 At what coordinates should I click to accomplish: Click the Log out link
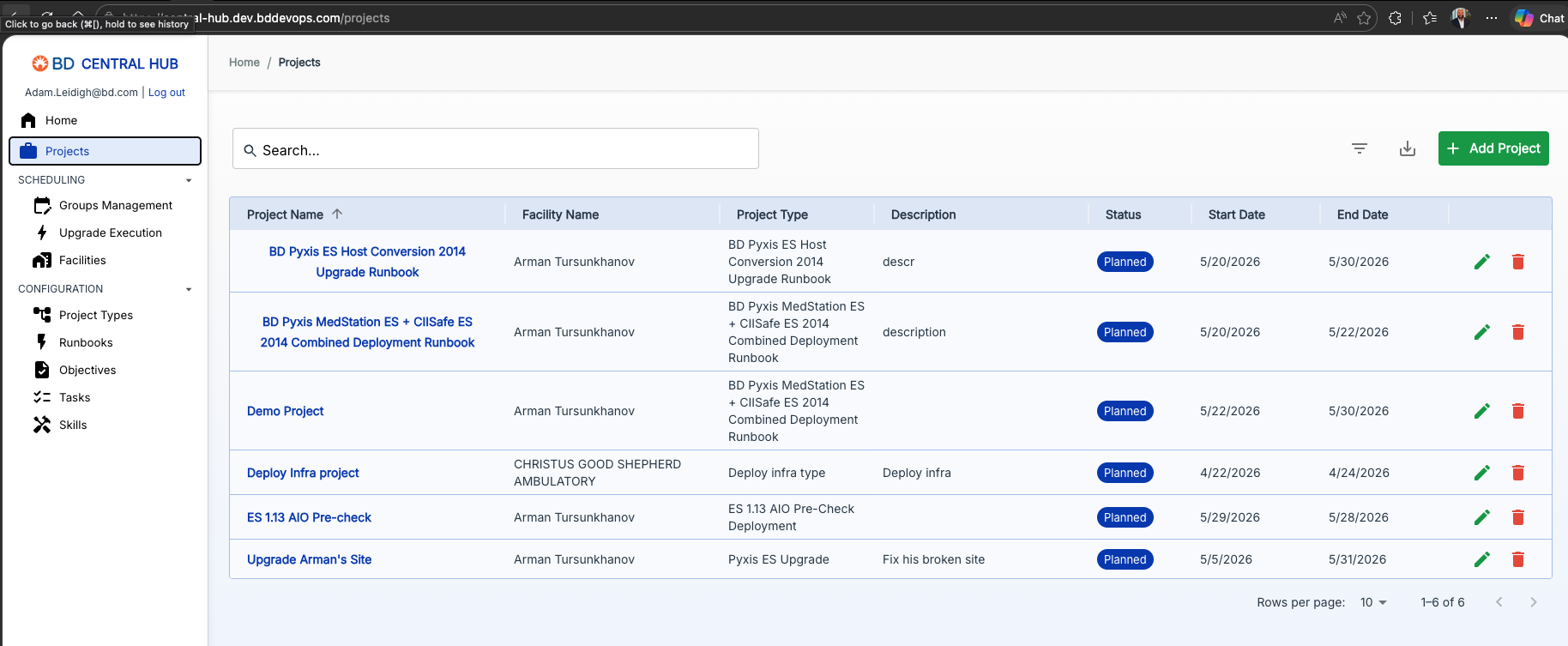pyautogui.click(x=166, y=93)
